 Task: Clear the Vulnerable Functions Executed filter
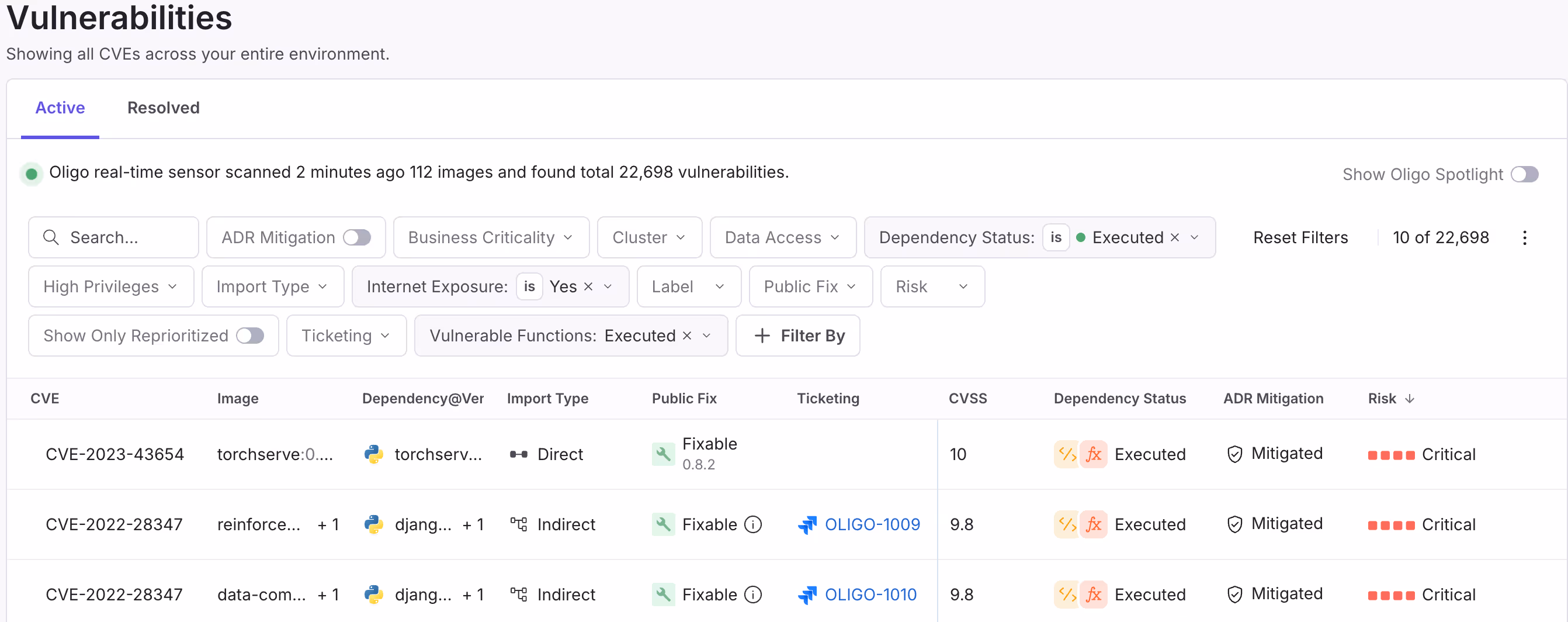(x=686, y=336)
